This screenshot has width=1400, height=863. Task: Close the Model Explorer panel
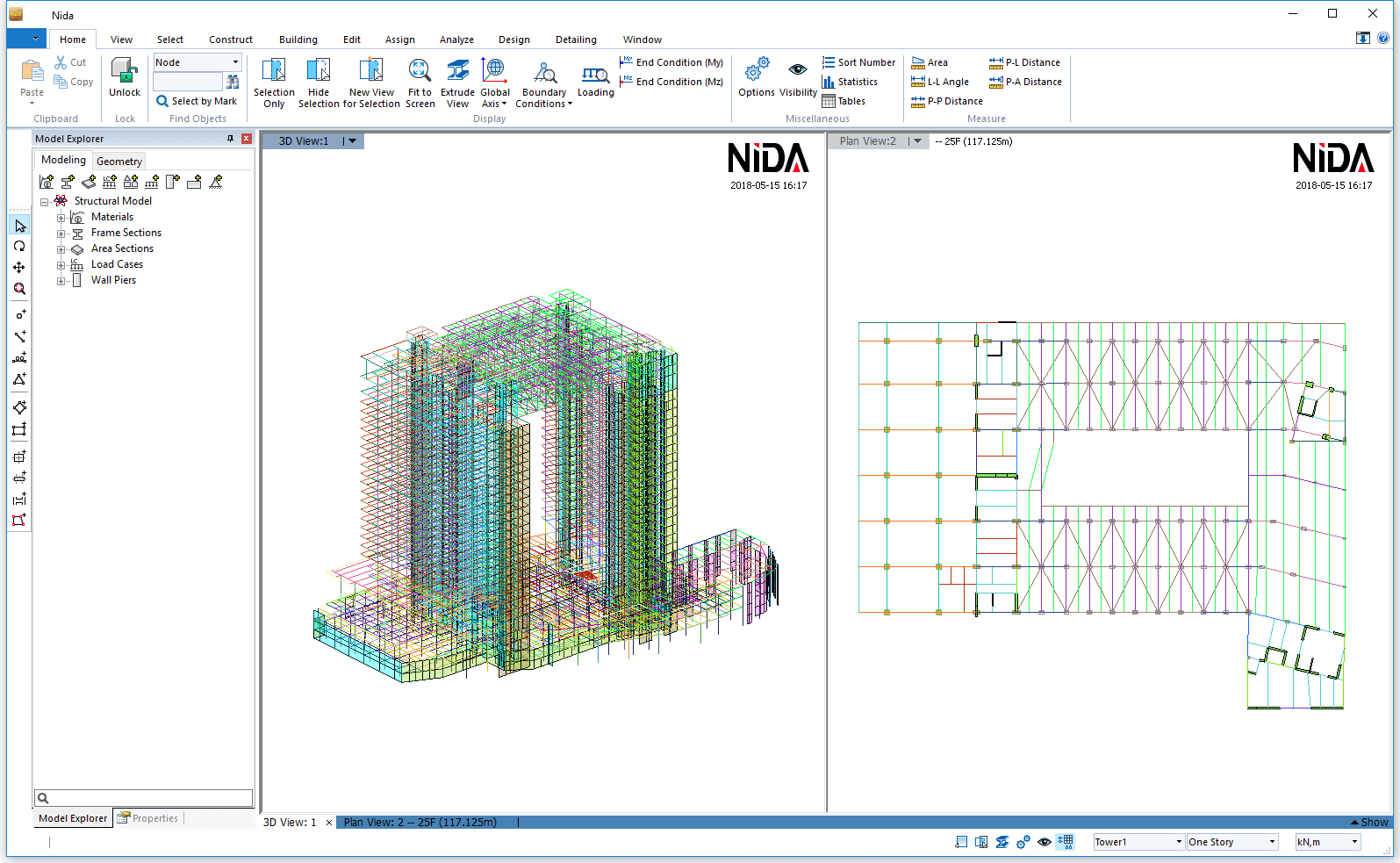(x=247, y=139)
